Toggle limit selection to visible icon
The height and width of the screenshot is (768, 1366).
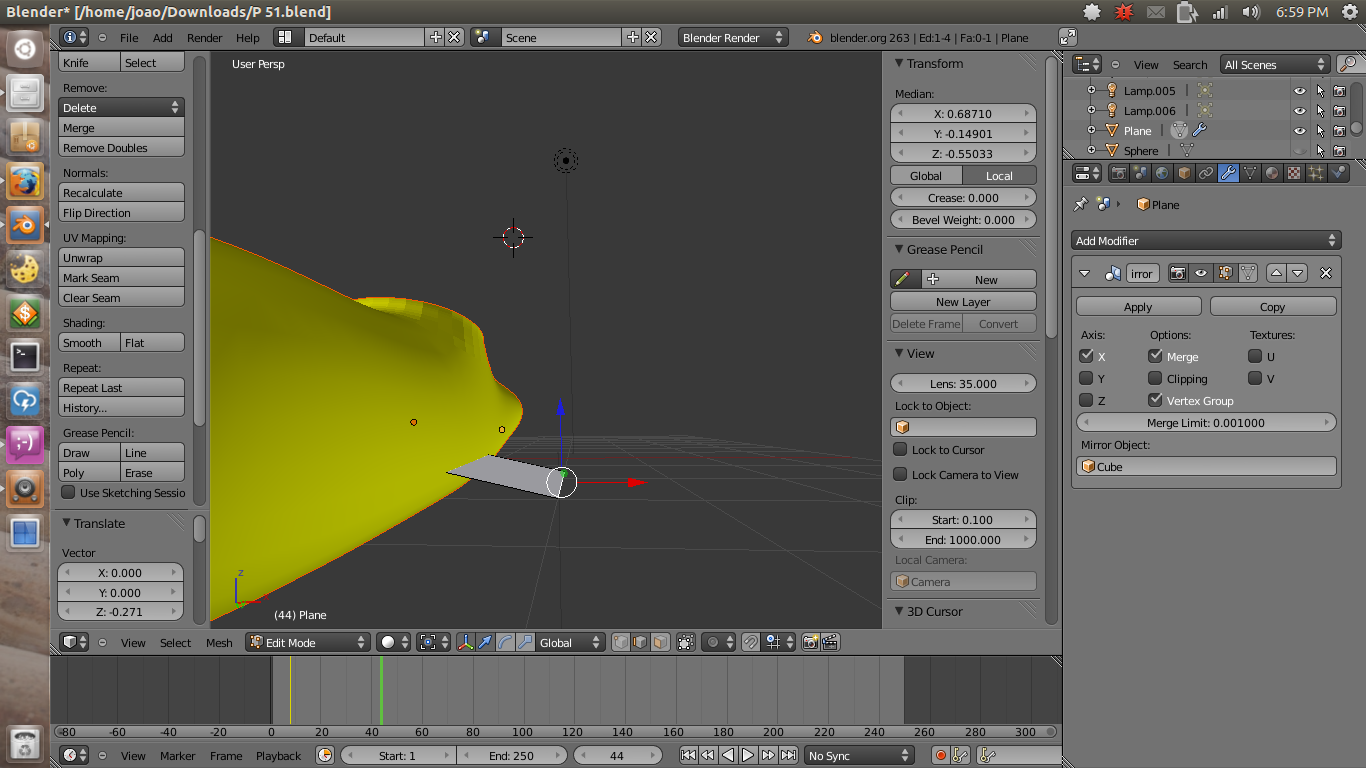(686, 642)
